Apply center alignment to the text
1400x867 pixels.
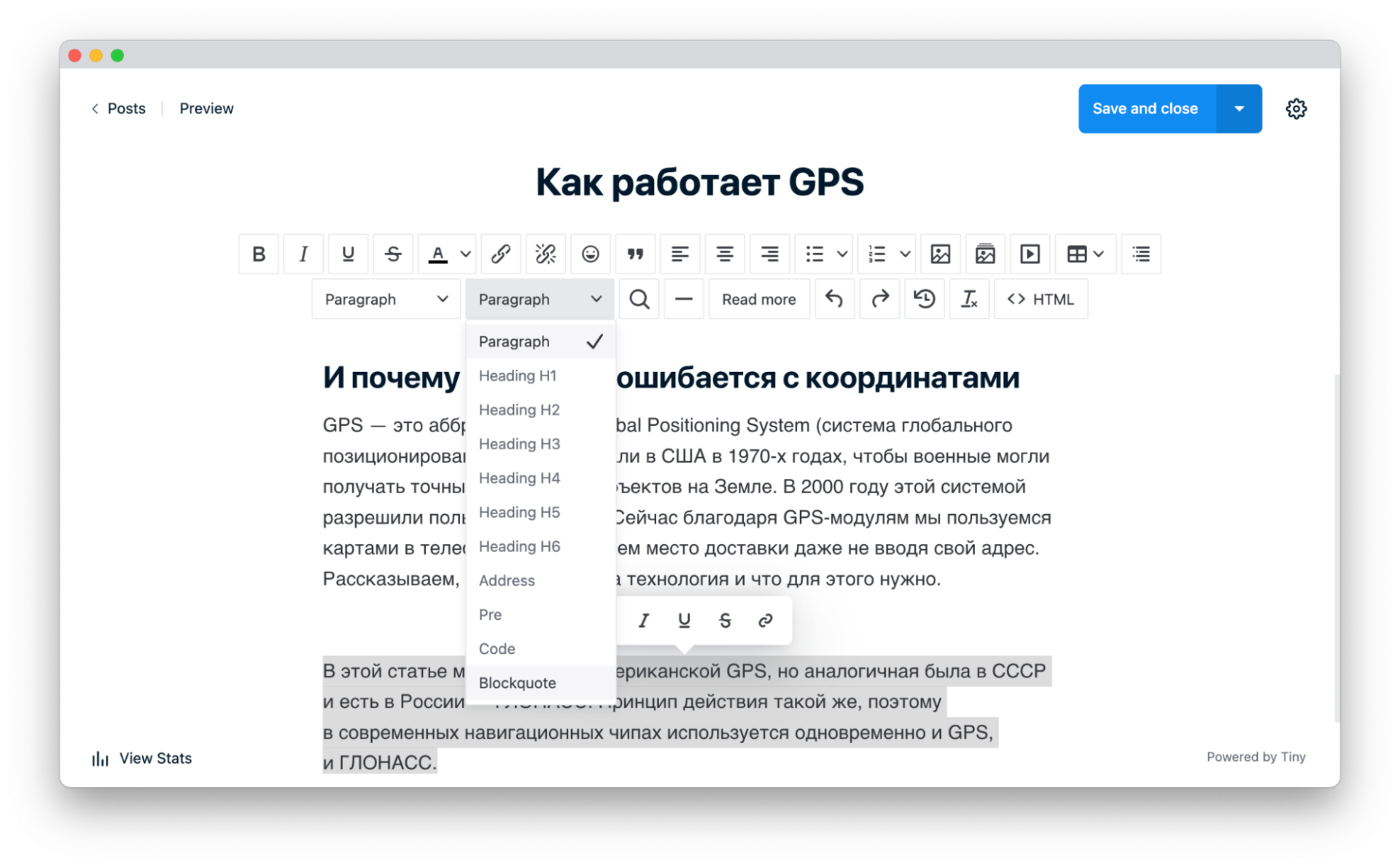point(724,254)
